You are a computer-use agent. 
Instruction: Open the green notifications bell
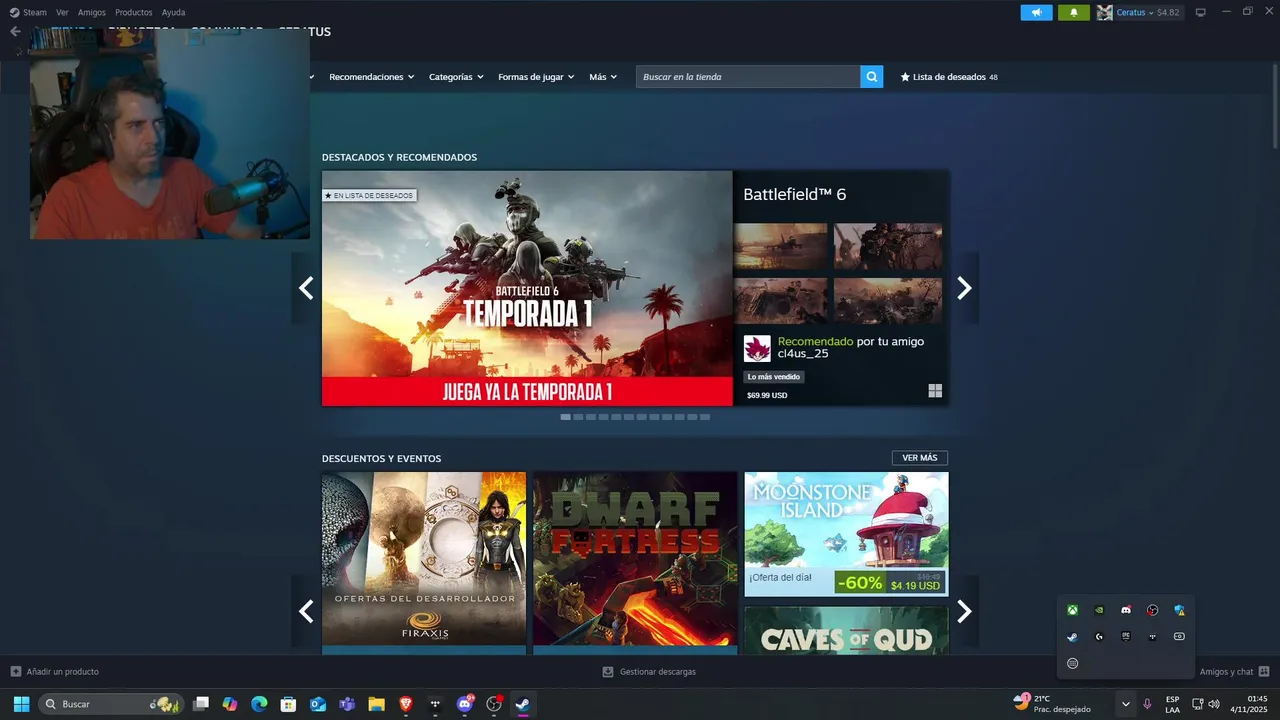tap(1074, 12)
